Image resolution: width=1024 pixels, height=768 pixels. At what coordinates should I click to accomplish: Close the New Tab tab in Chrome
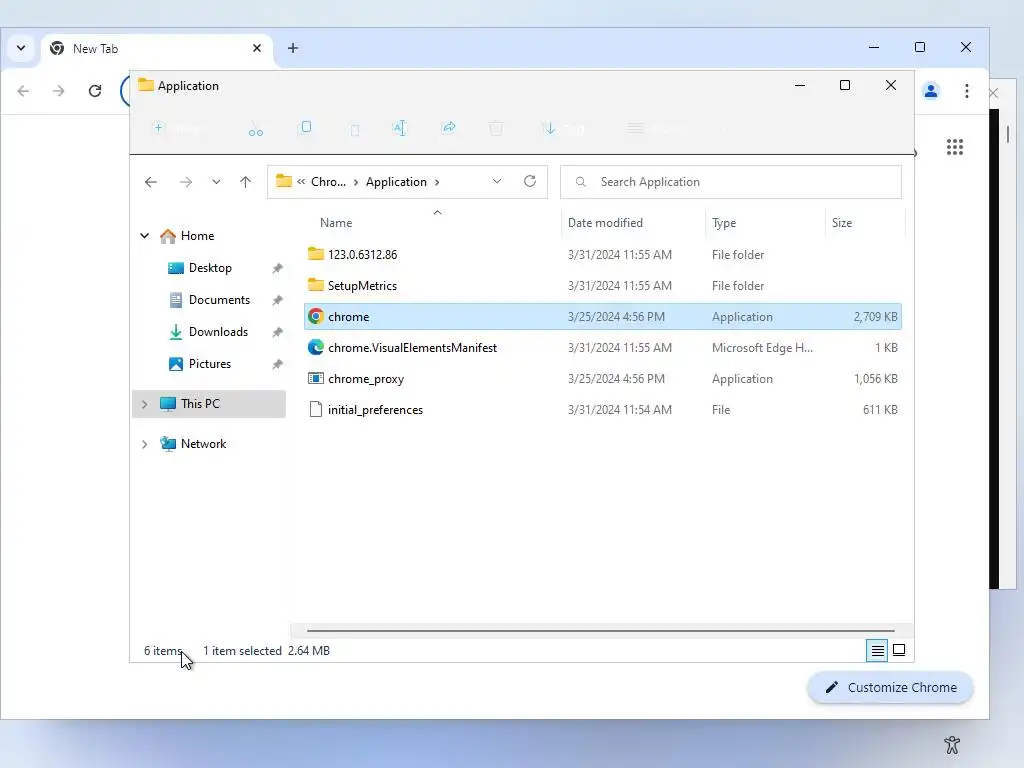pos(257,48)
